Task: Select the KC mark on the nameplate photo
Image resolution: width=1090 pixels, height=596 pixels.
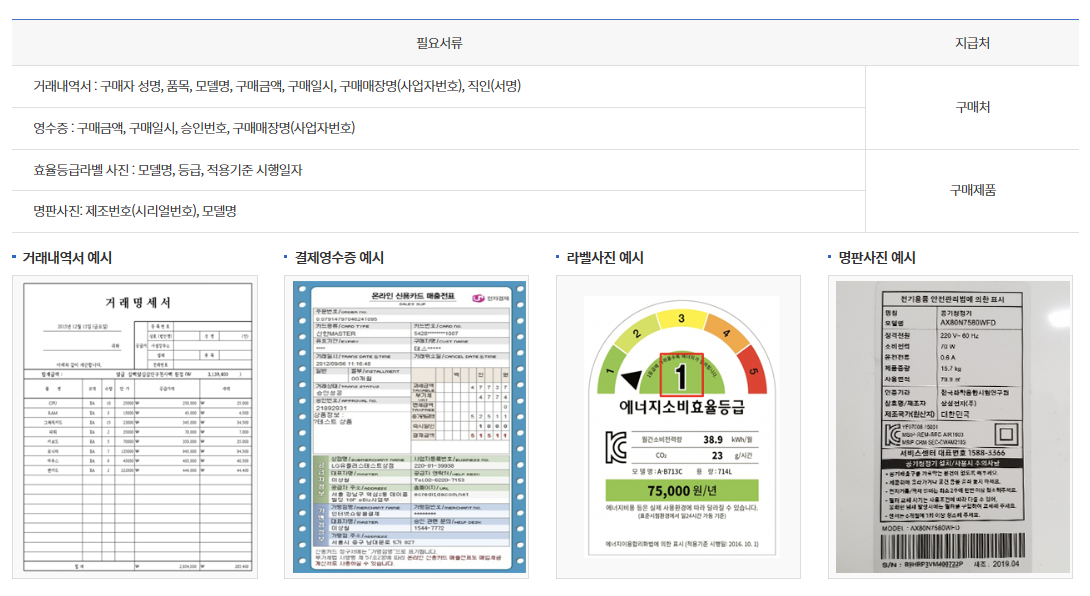Action: click(892, 435)
